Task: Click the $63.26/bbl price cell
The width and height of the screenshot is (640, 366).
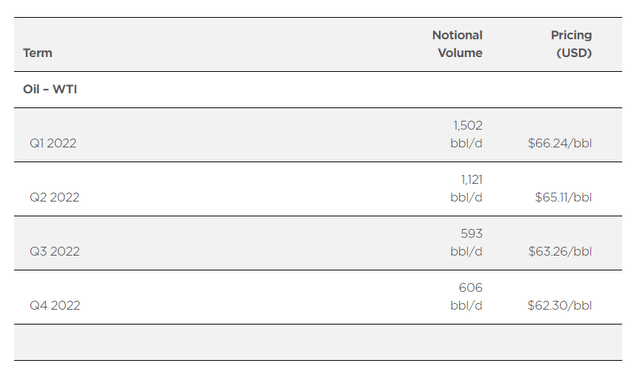Action: tap(560, 252)
